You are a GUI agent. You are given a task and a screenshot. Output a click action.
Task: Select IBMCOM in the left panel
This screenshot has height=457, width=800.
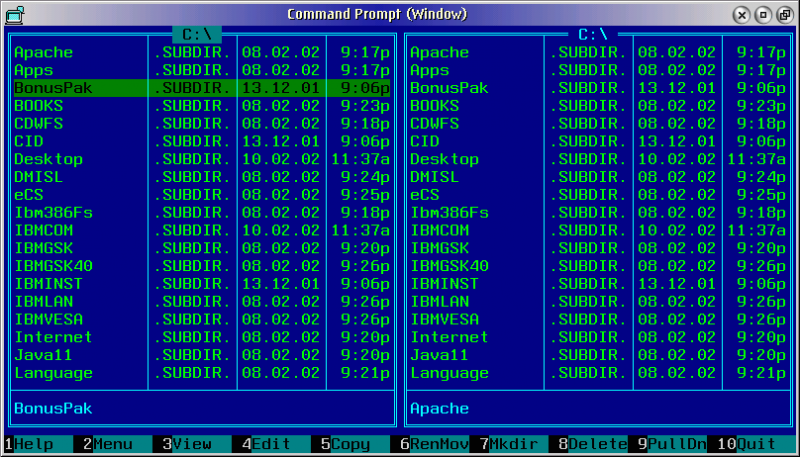(43, 231)
